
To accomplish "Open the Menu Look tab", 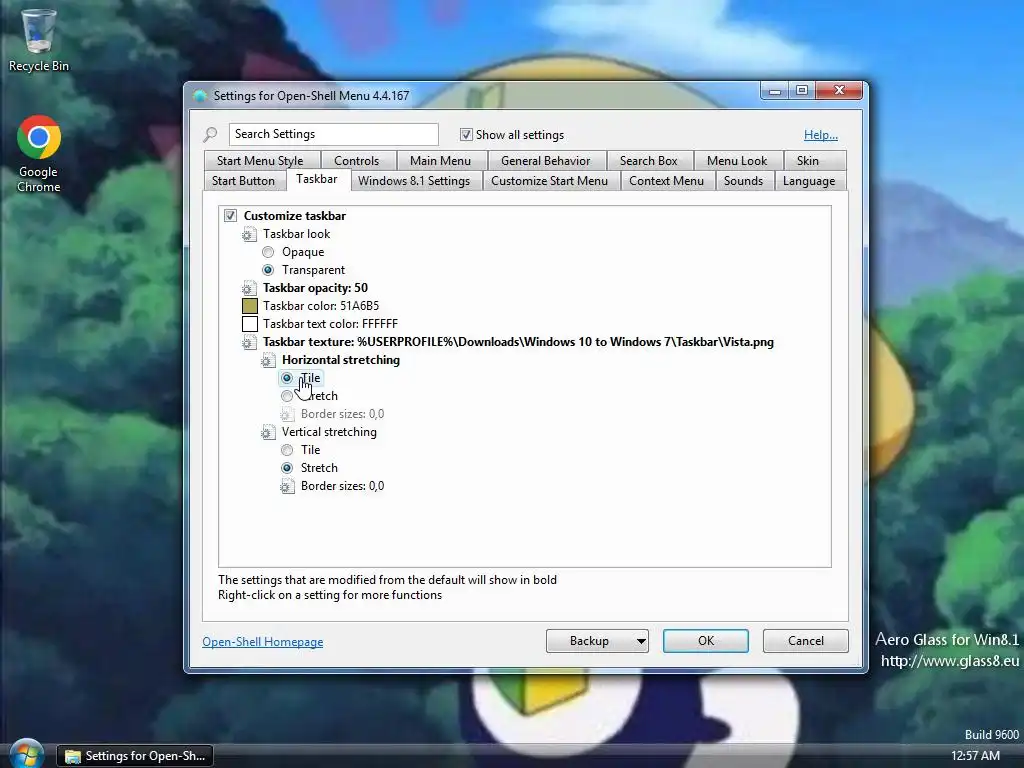I will tap(737, 161).
